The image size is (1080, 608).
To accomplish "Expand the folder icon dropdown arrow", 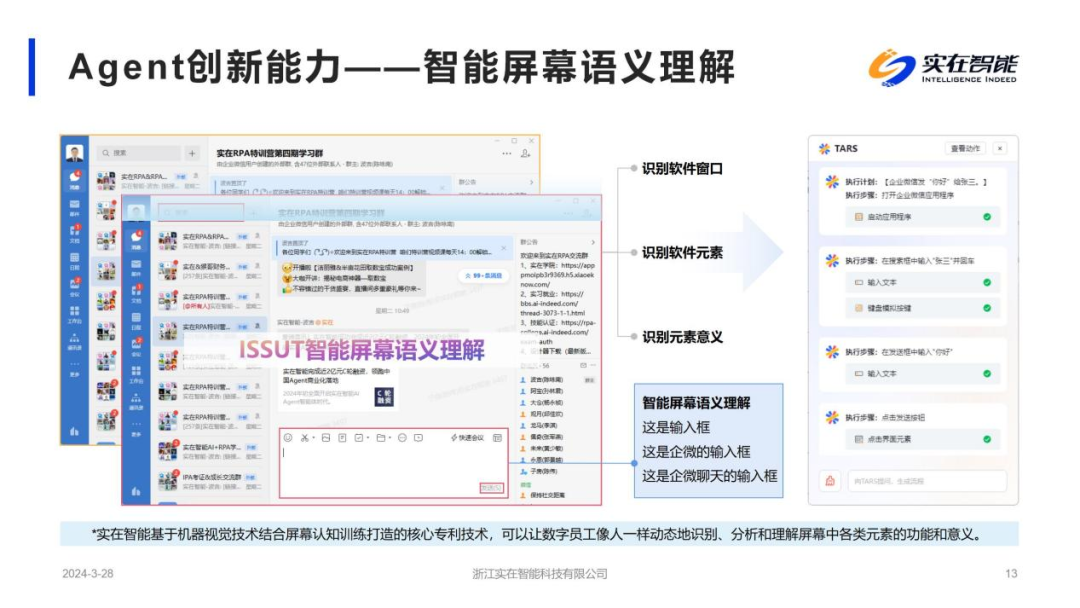I will coord(389,438).
